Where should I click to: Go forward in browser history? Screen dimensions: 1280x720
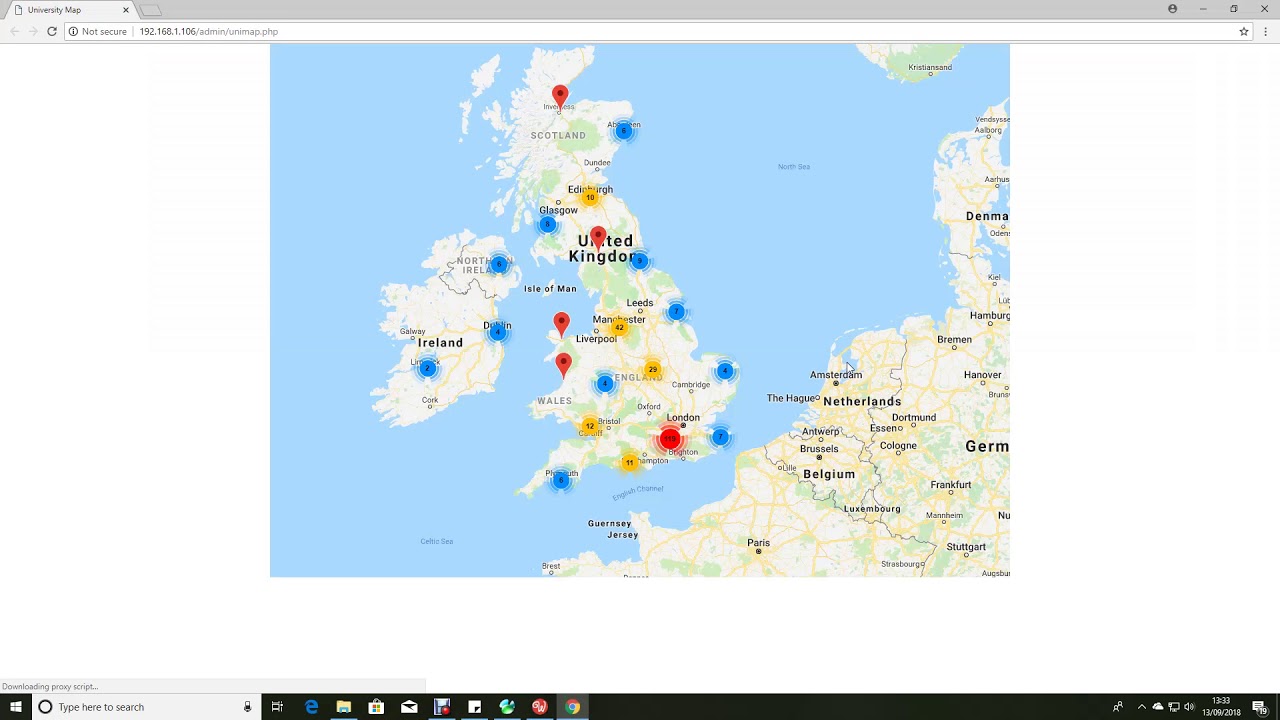(33, 31)
